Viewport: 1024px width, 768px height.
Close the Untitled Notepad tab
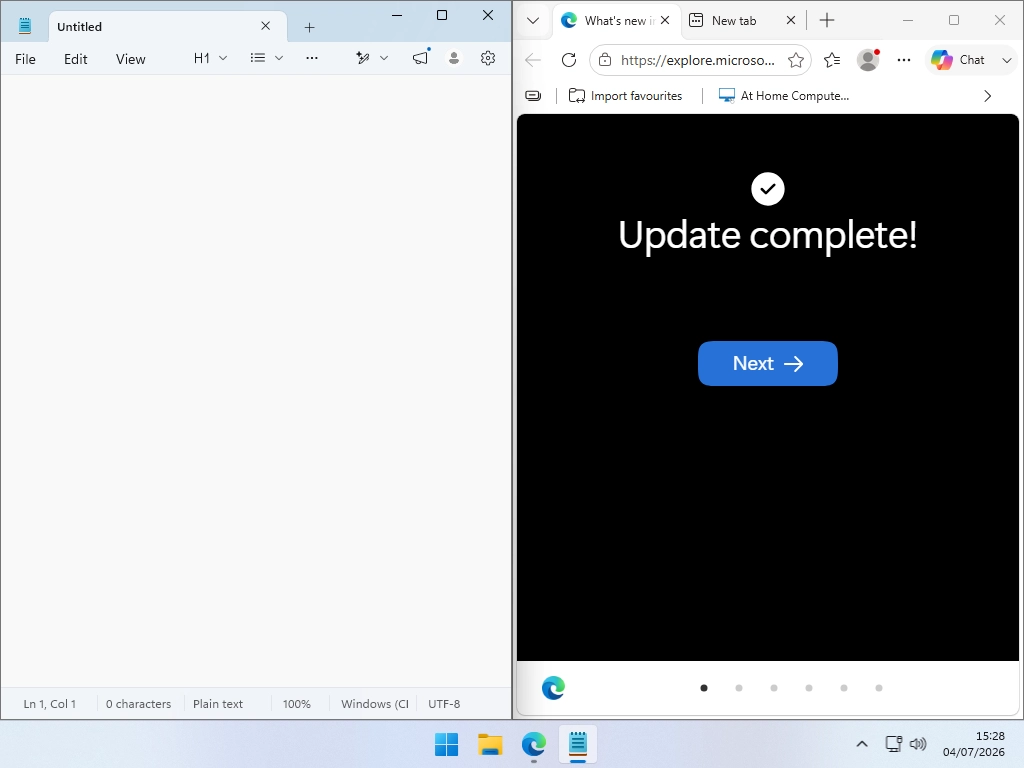click(x=266, y=26)
